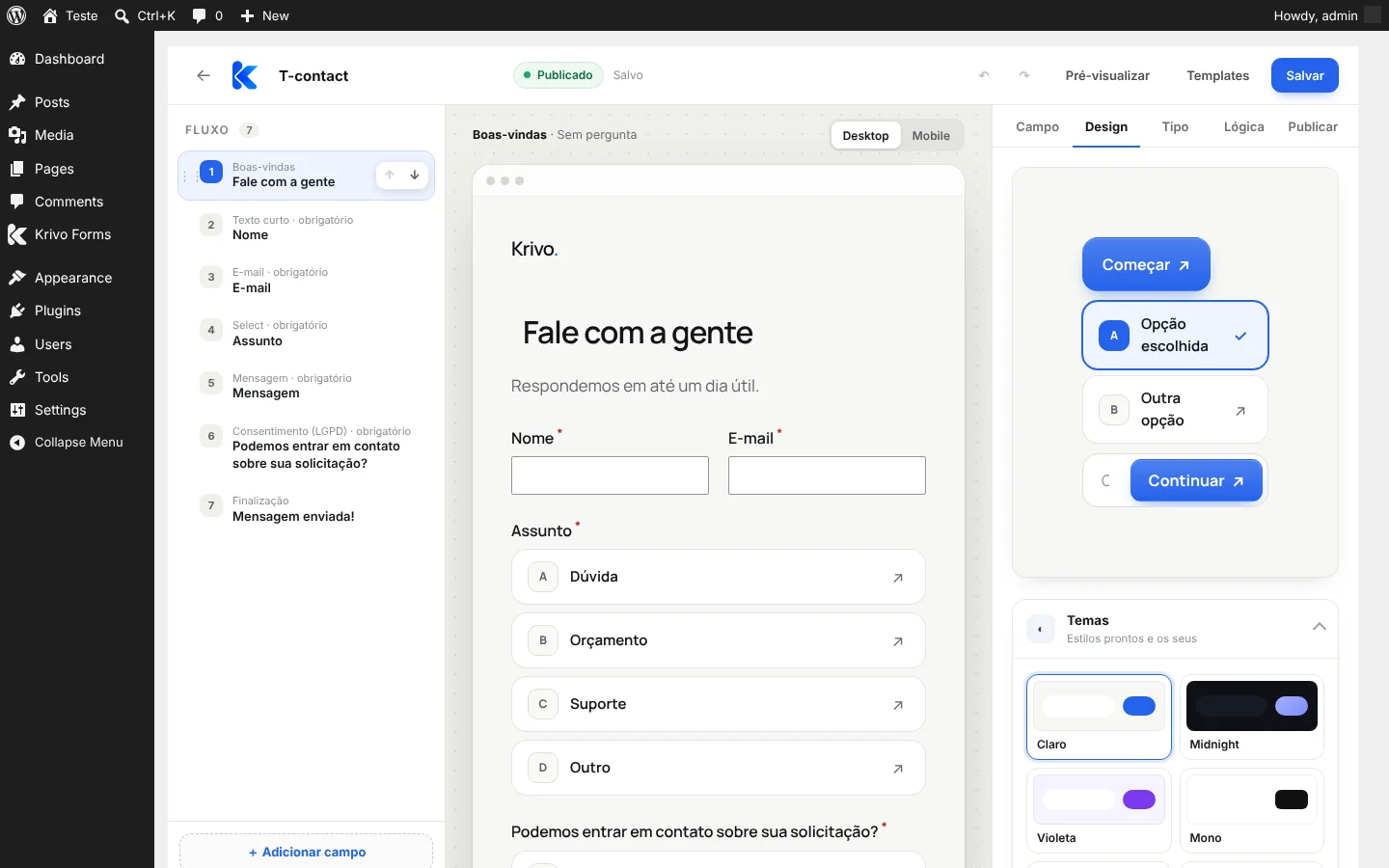1389x868 pixels.
Task: Switch preview to Desktop view
Action: pyautogui.click(x=865, y=136)
